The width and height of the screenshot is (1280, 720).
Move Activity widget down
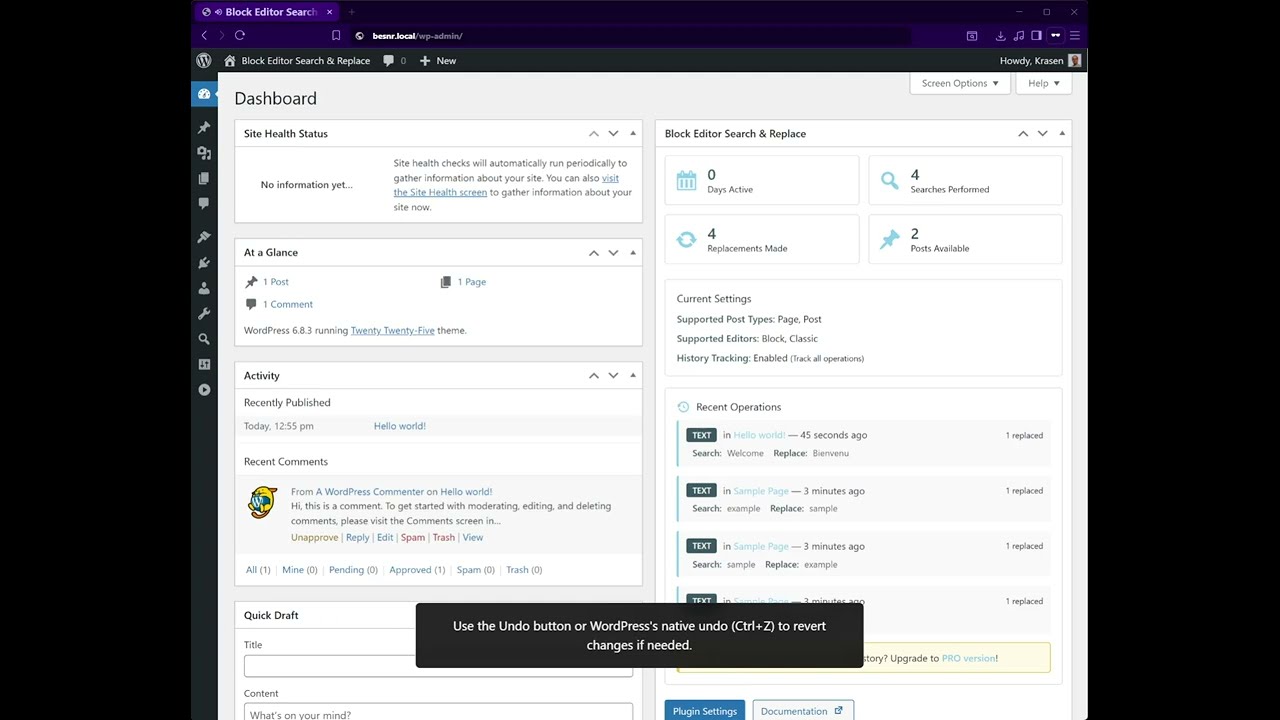coord(613,376)
